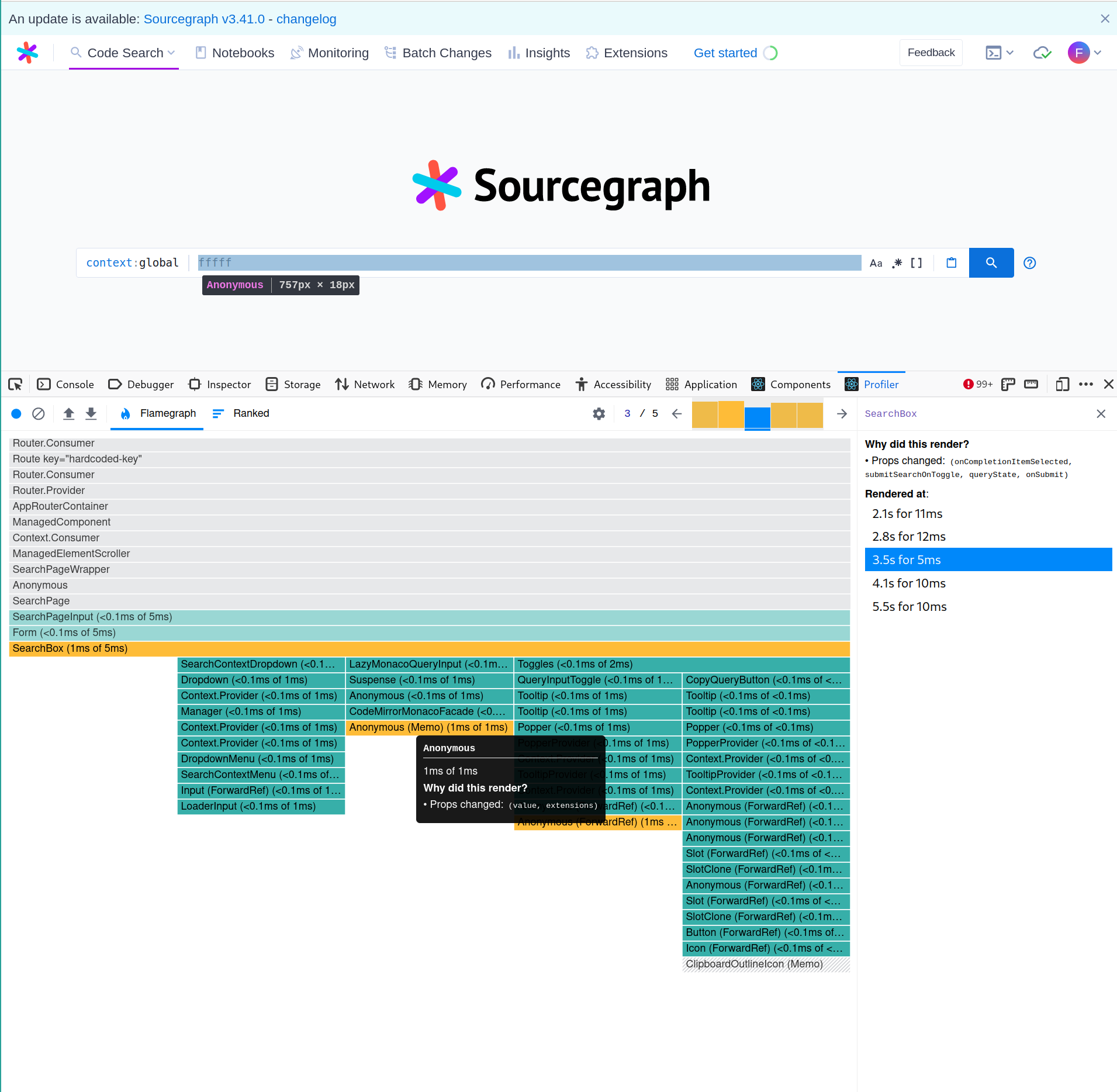Click CopyQueryButton flamegraph bar
This screenshot has height=1092, width=1117.
click(766, 680)
